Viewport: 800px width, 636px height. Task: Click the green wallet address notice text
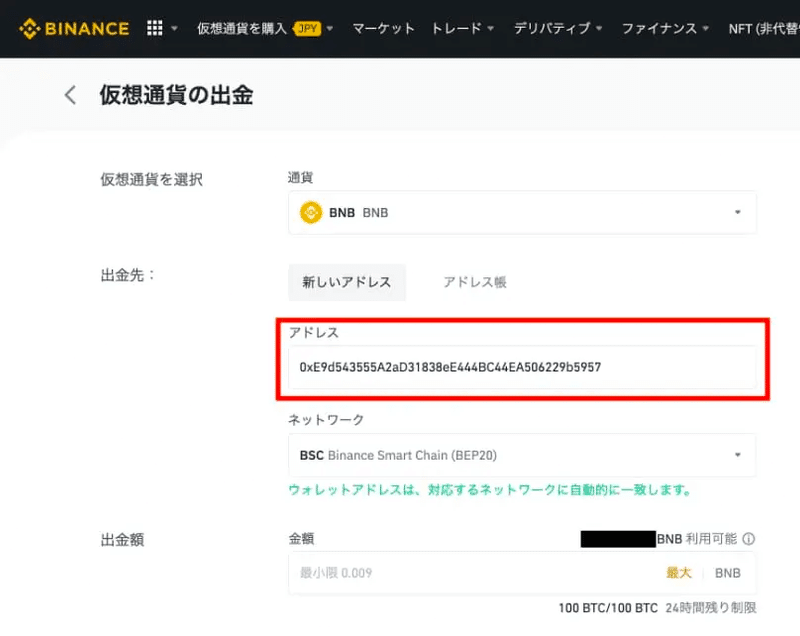tap(490, 490)
